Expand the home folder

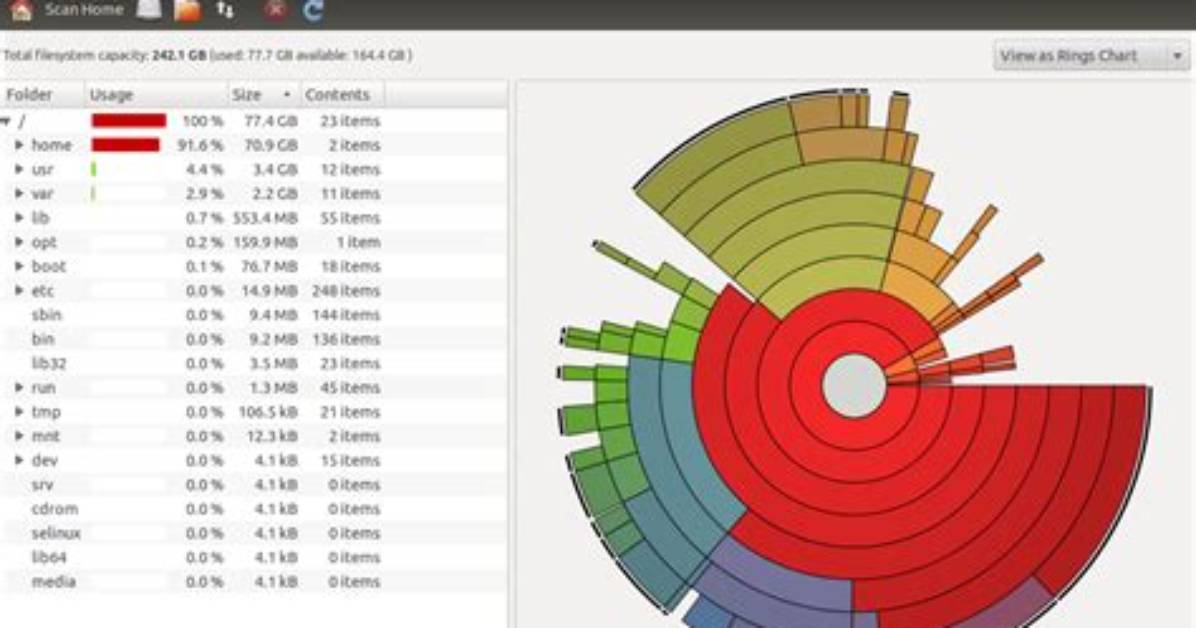click(19, 145)
